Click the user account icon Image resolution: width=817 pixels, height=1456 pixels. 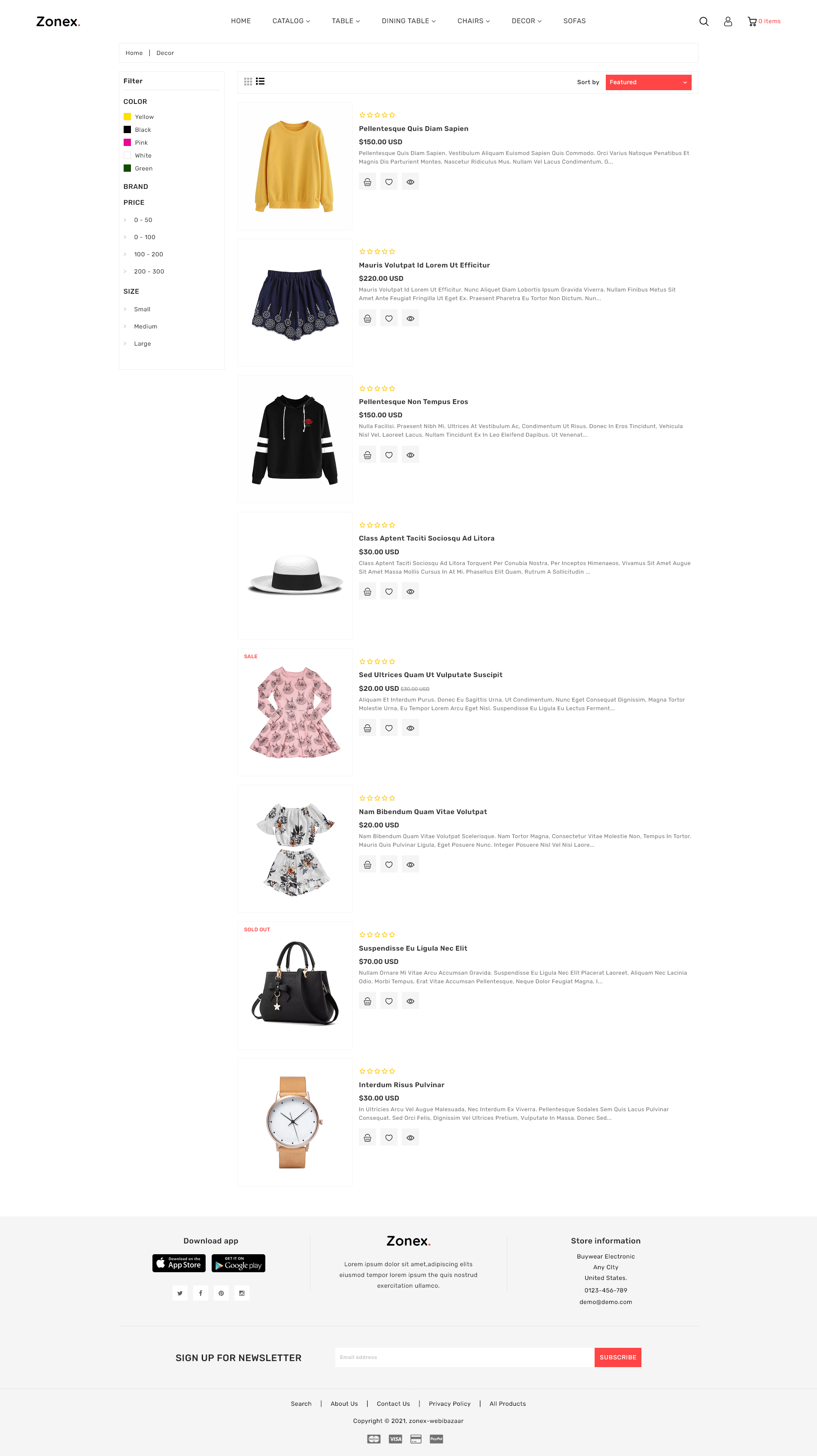tap(728, 21)
